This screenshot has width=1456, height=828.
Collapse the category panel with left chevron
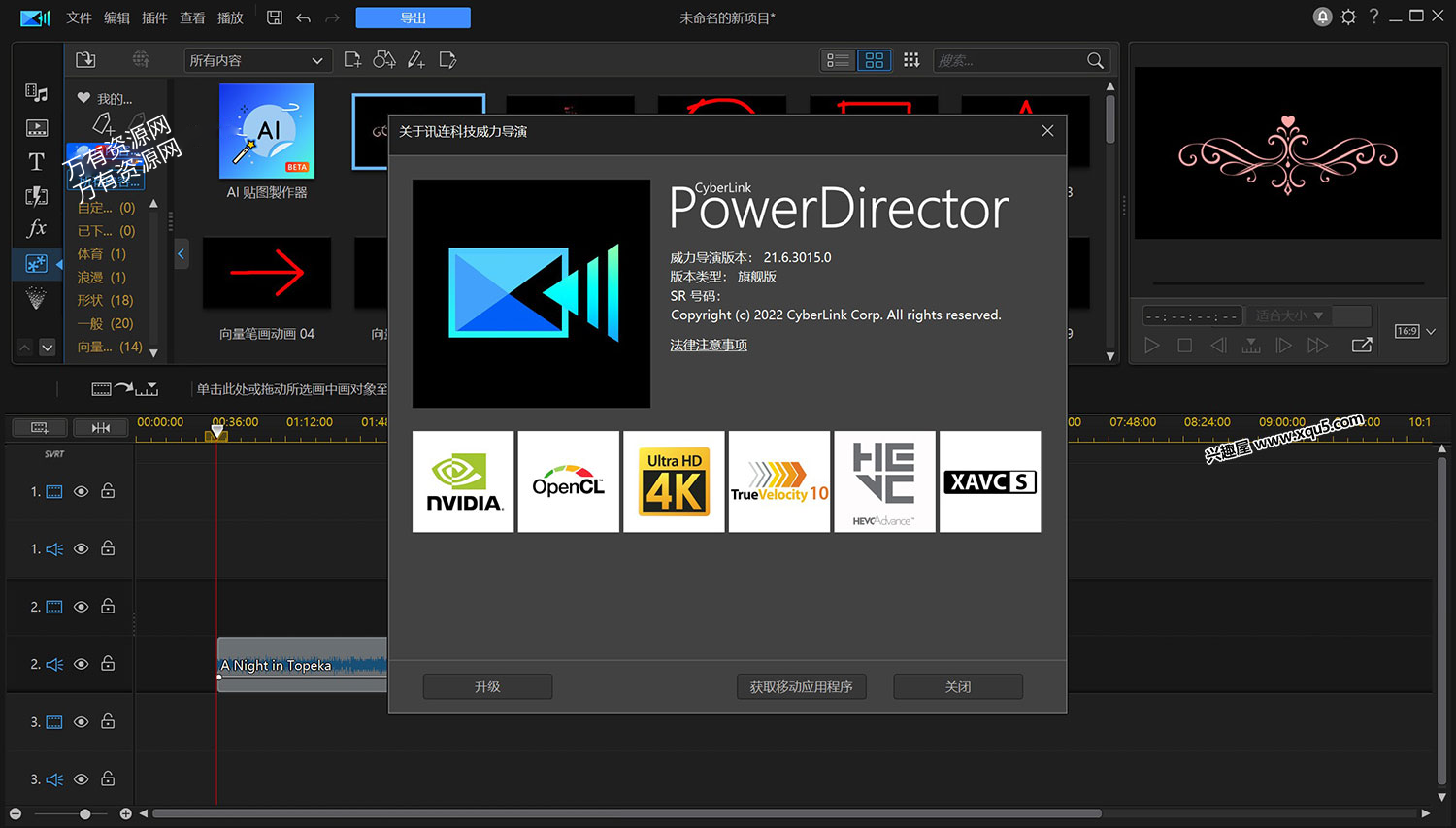tap(181, 254)
